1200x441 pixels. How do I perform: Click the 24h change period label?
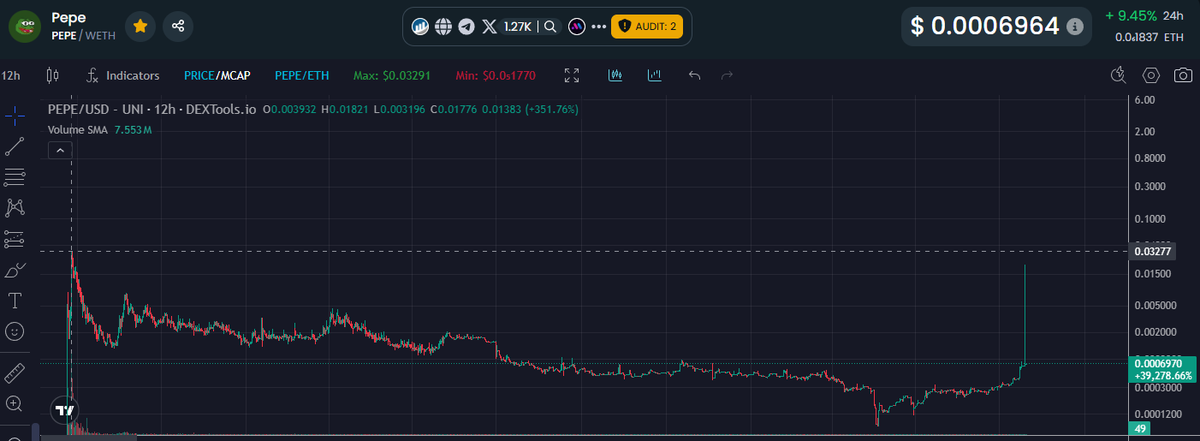[x=1173, y=15]
